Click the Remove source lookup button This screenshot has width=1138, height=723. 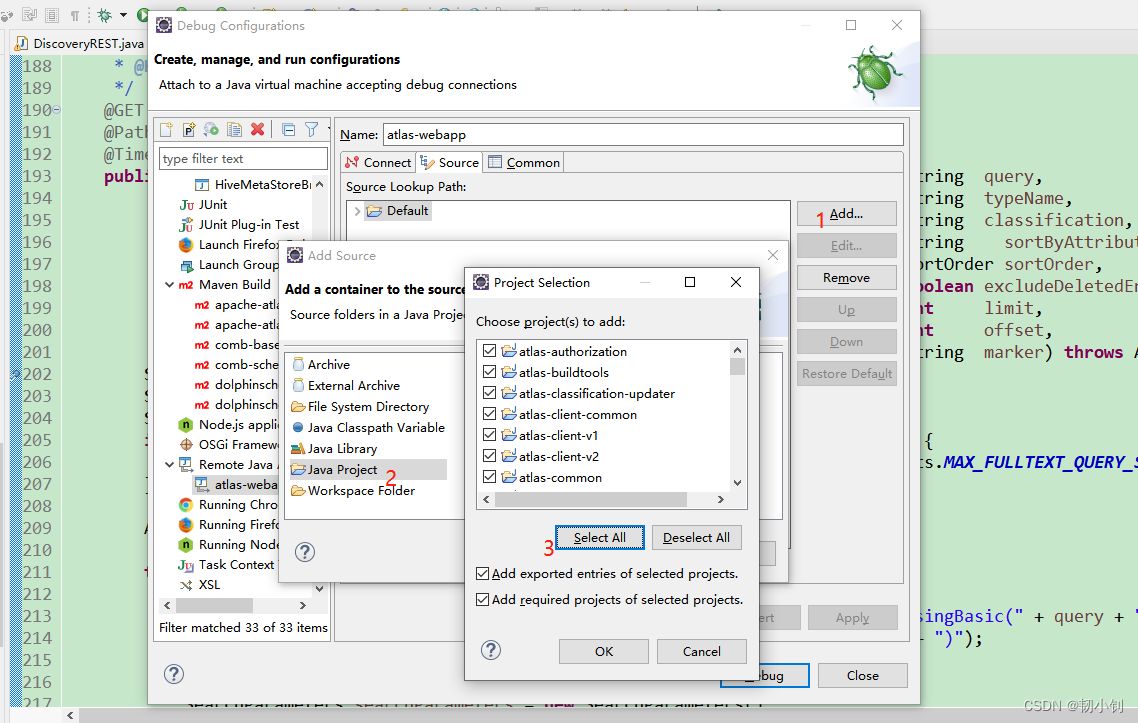846,277
